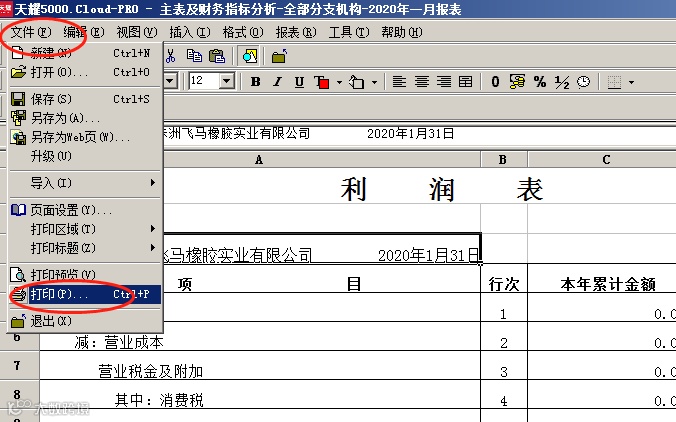676x422 pixels.
Task: Click the fill color bucket icon
Action: [x=357, y=82]
